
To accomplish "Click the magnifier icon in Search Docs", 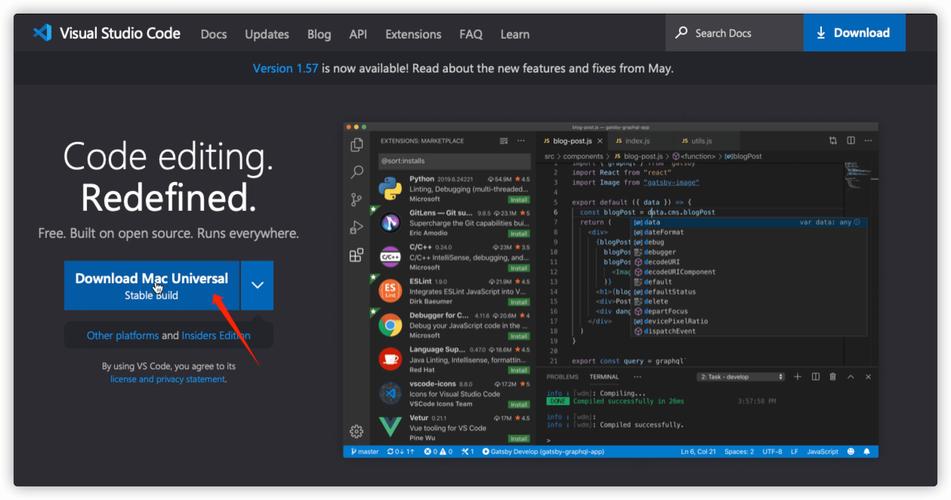I will coord(681,32).
